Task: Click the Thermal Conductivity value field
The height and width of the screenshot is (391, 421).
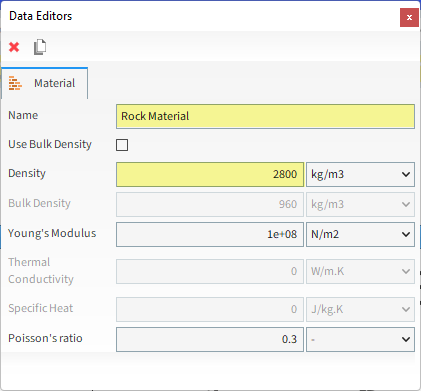Action: (210, 271)
